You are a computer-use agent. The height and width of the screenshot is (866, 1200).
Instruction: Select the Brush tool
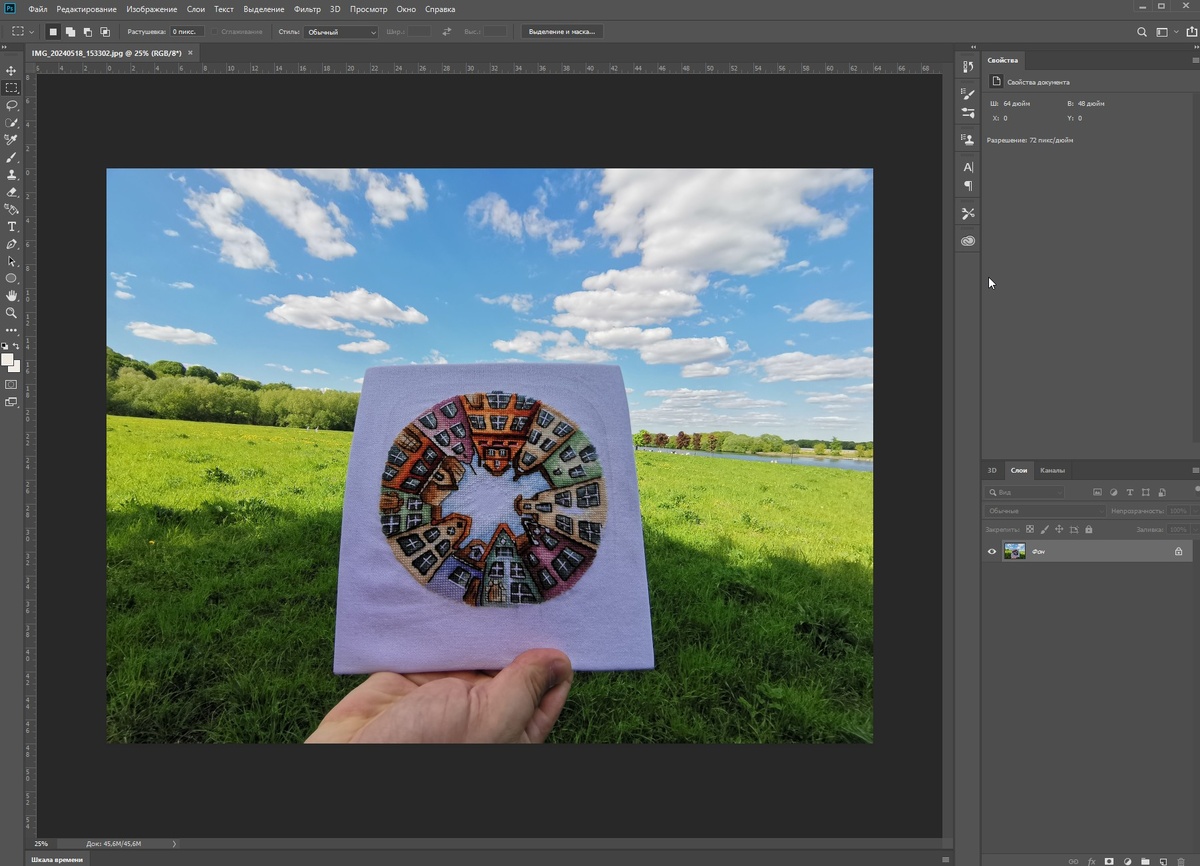pyautogui.click(x=11, y=157)
